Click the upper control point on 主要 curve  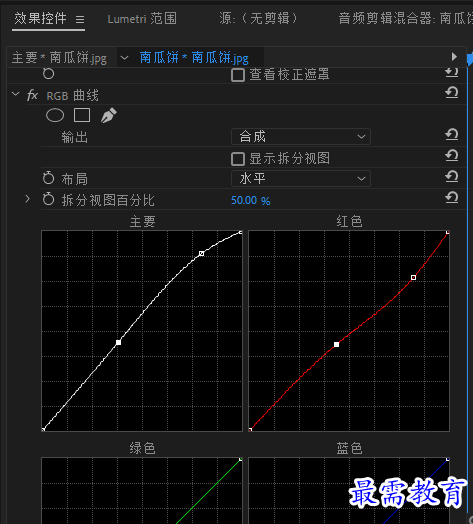(202, 254)
